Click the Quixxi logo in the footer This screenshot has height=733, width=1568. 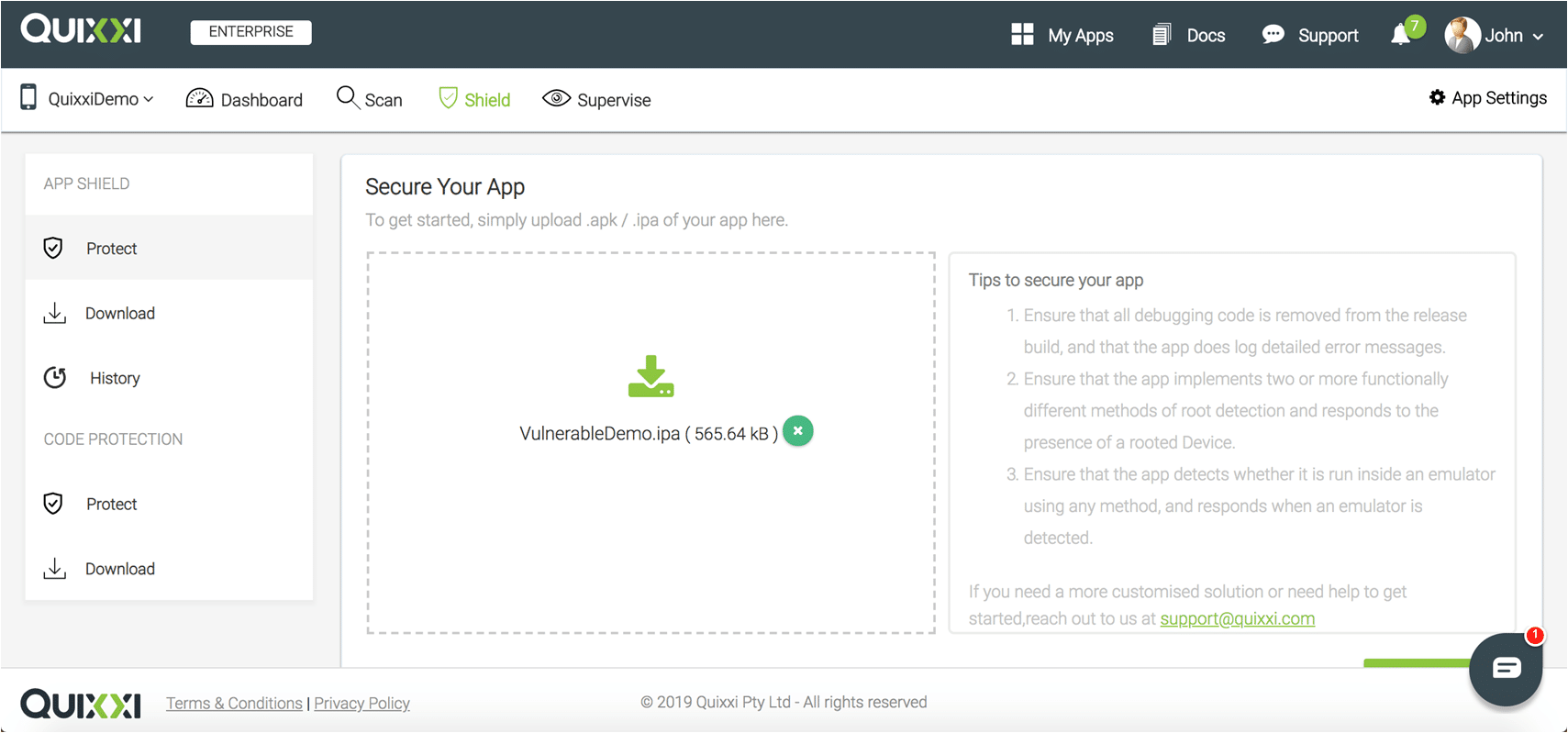[81, 704]
